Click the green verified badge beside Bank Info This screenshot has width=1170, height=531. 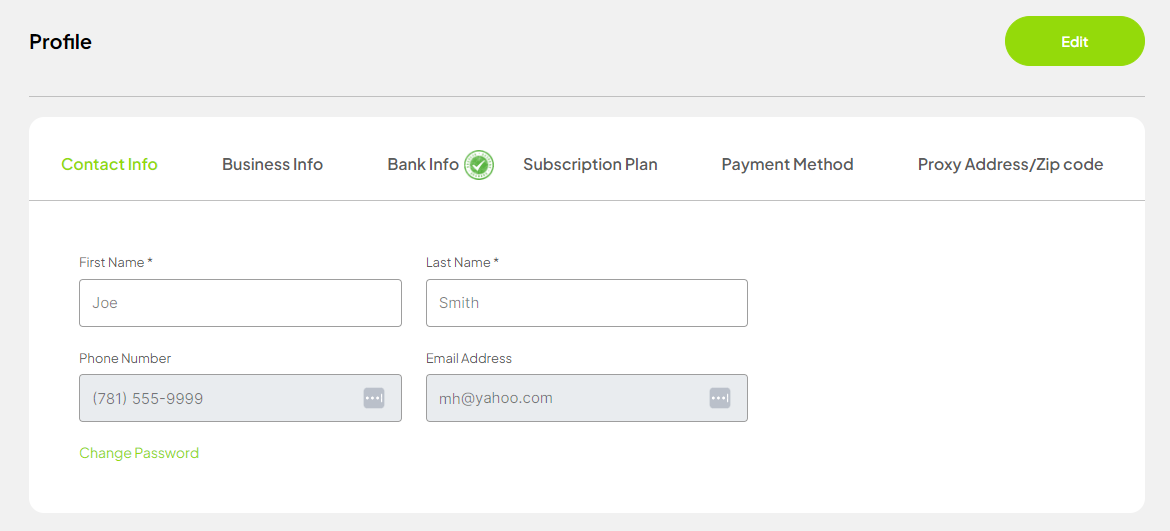pos(479,164)
